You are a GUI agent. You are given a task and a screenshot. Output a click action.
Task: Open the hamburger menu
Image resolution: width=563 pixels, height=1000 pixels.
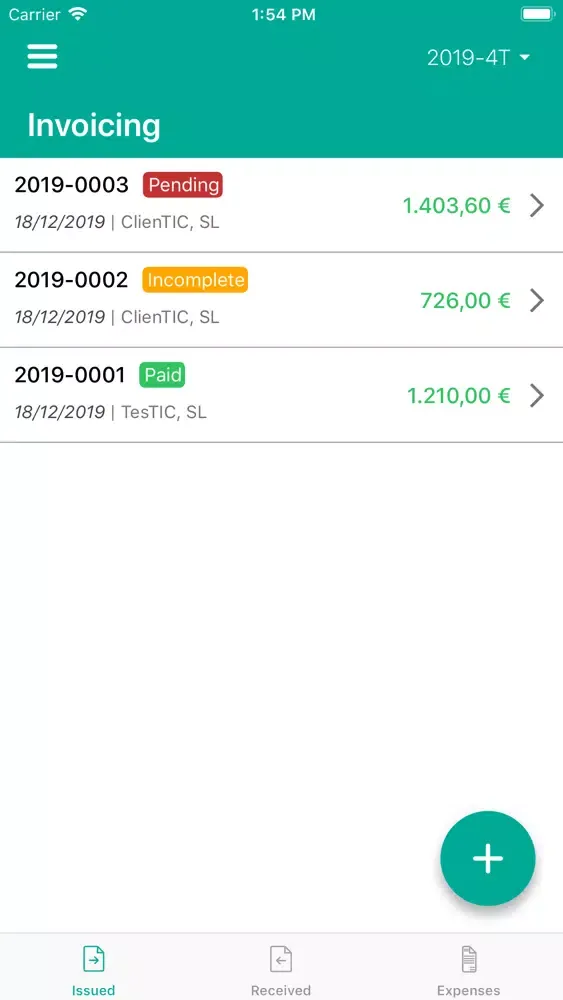[x=42, y=57]
